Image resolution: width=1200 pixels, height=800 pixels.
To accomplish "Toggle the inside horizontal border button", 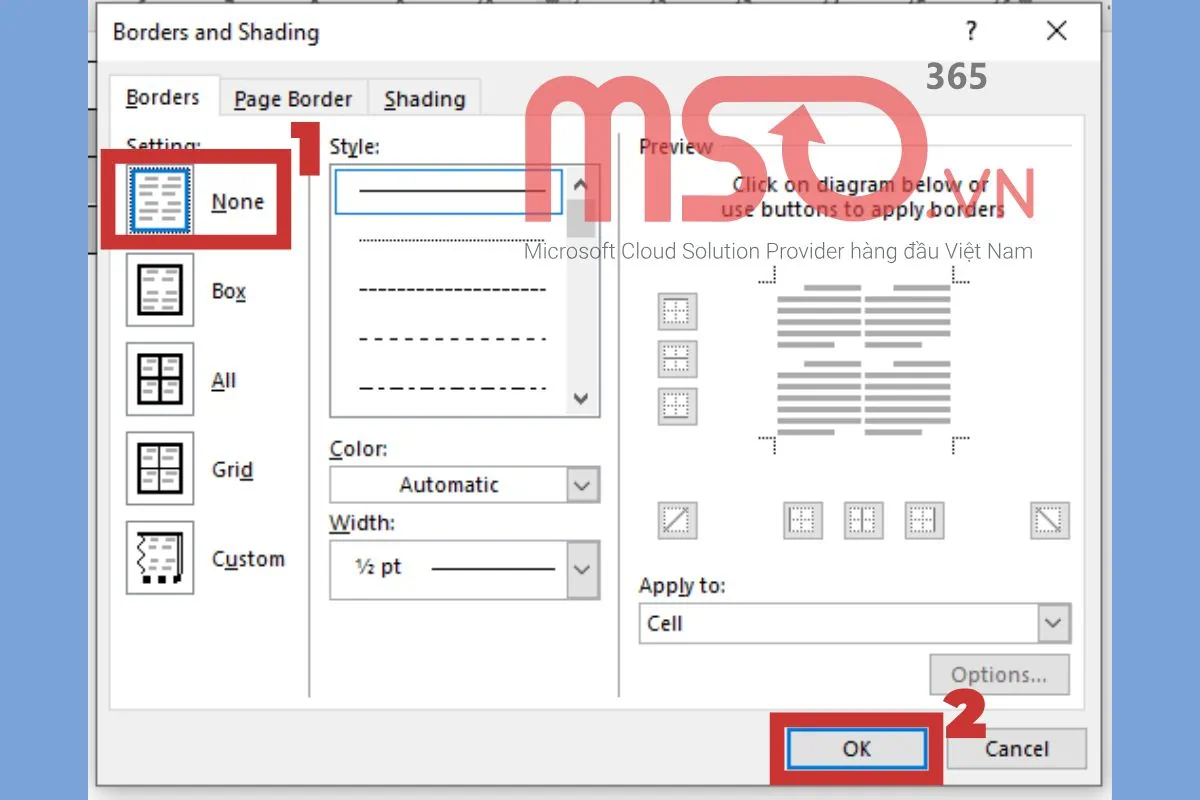I will [678, 359].
